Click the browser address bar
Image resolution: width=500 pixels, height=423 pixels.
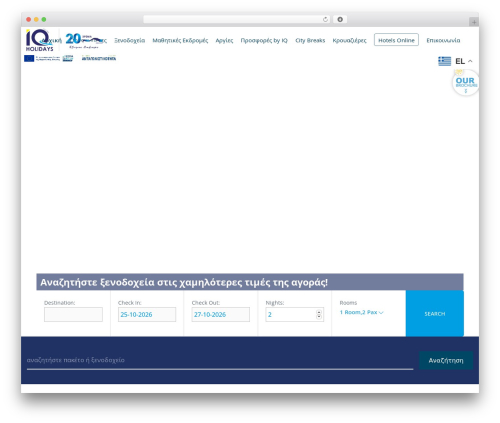pos(237,19)
